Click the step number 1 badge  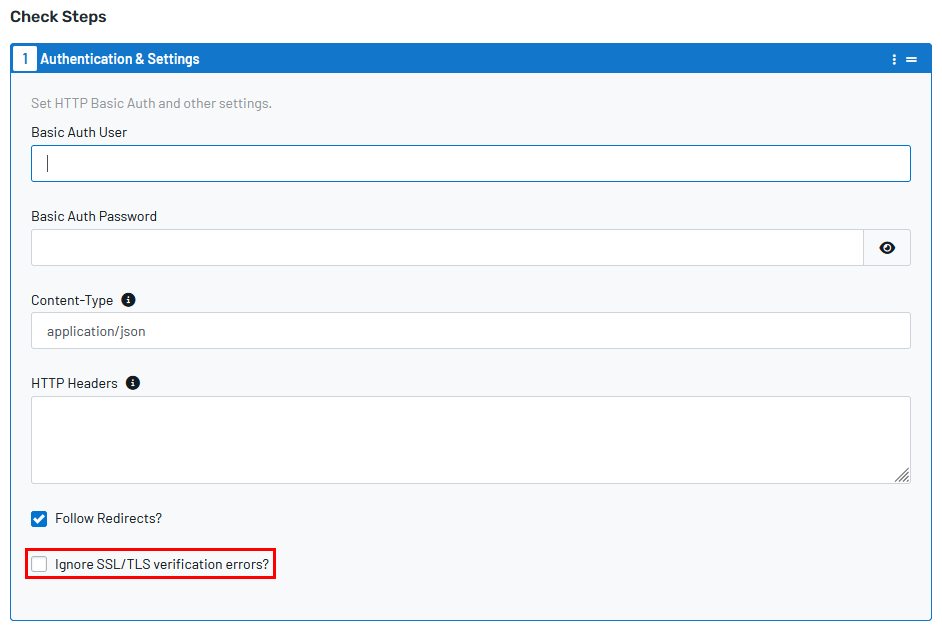click(25, 58)
